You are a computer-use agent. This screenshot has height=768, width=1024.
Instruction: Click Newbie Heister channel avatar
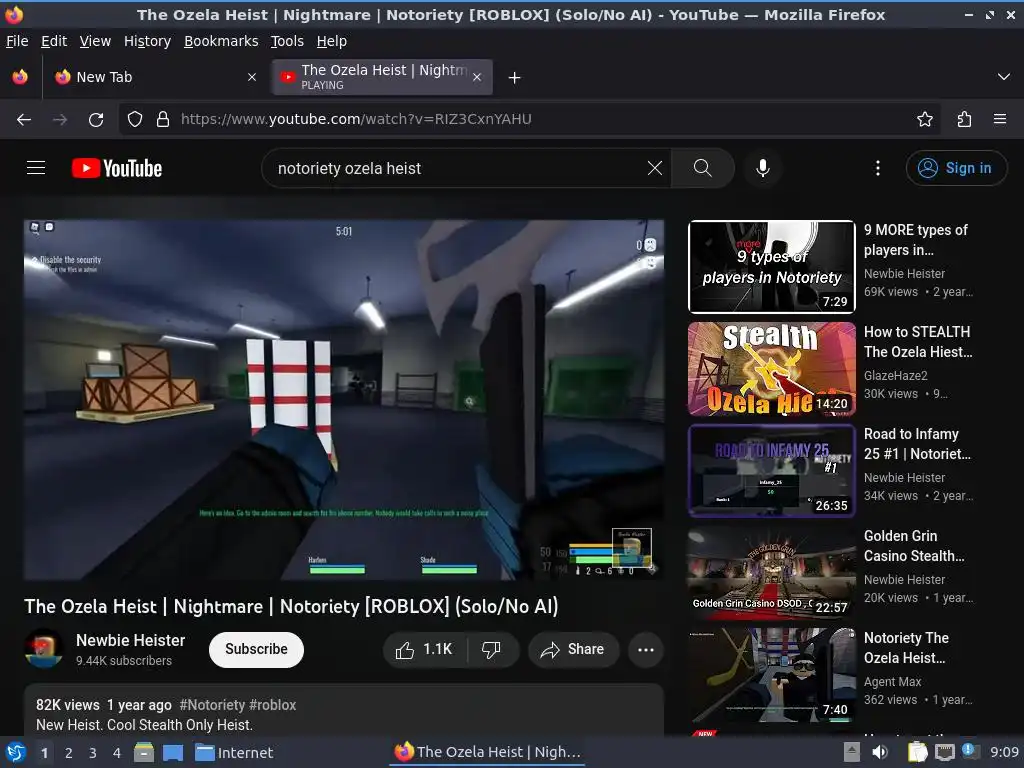tap(44, 648)
